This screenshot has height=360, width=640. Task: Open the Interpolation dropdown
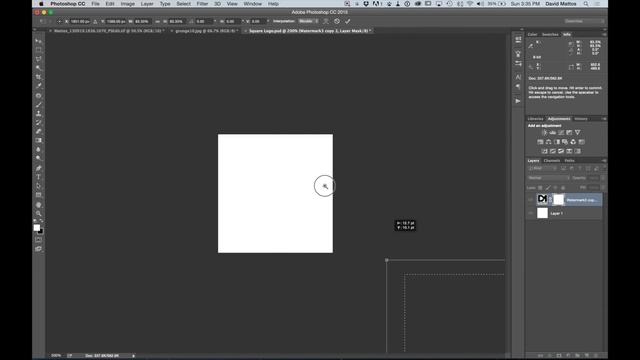308,21
